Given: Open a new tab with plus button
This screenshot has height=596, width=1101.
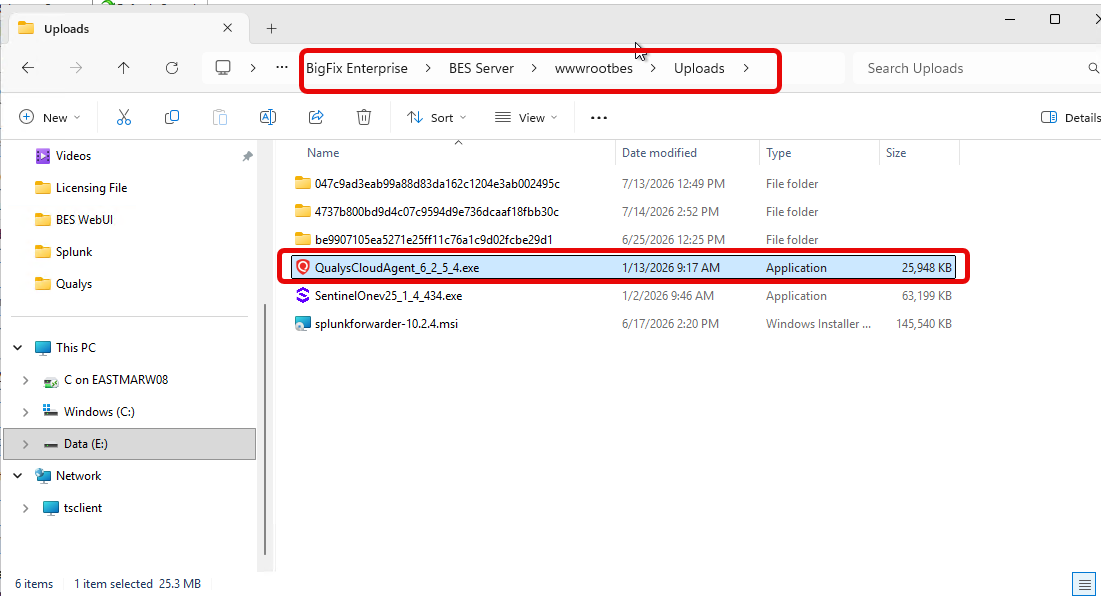Looking at the screenshot, I should 272,29.
